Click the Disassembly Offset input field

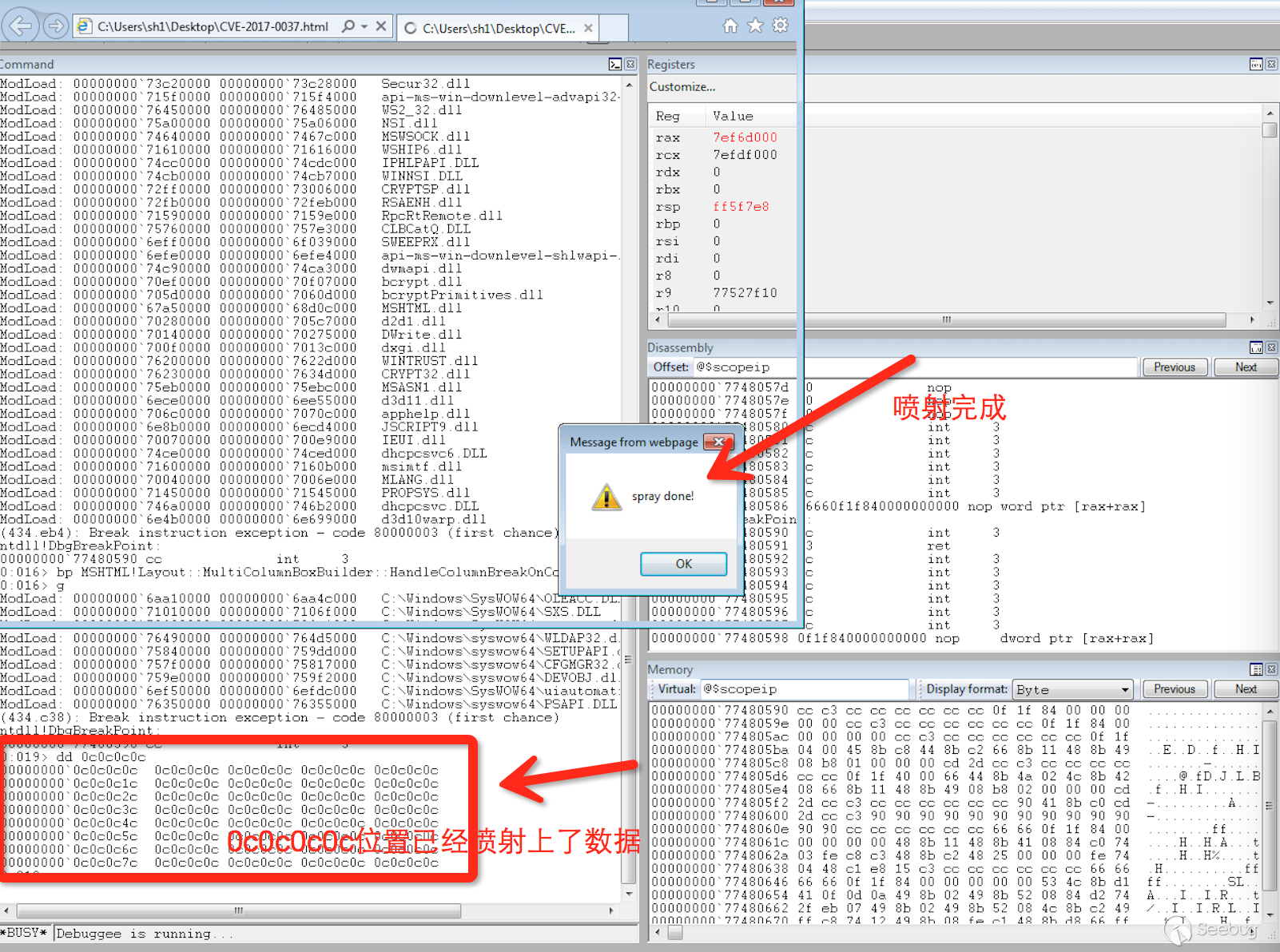click(x=914, y=367)
